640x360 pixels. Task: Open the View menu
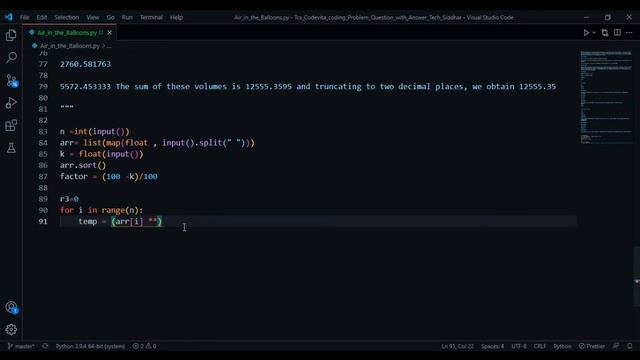pos(93,18)
